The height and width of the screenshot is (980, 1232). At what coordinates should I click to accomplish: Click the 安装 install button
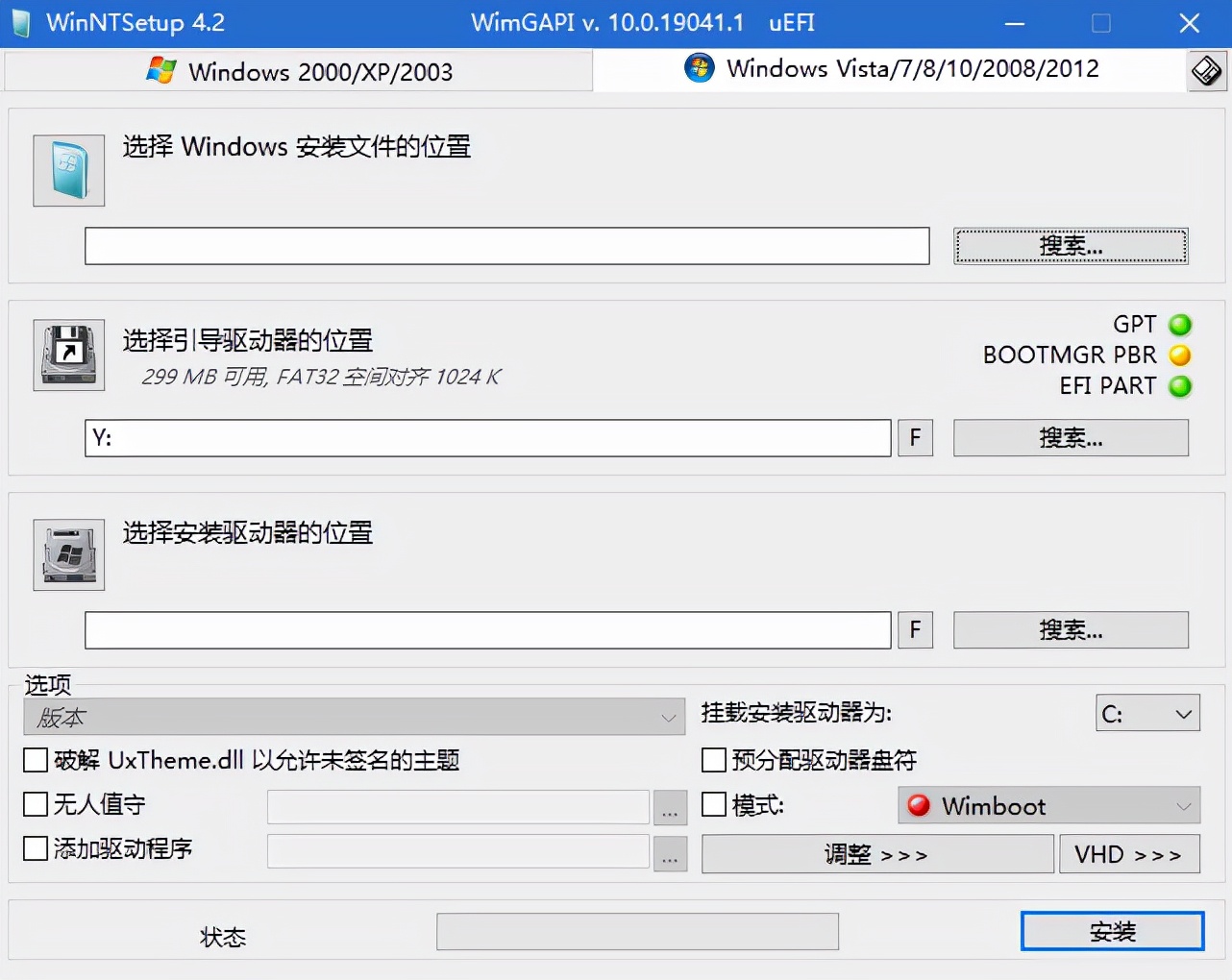[1112, 930]
